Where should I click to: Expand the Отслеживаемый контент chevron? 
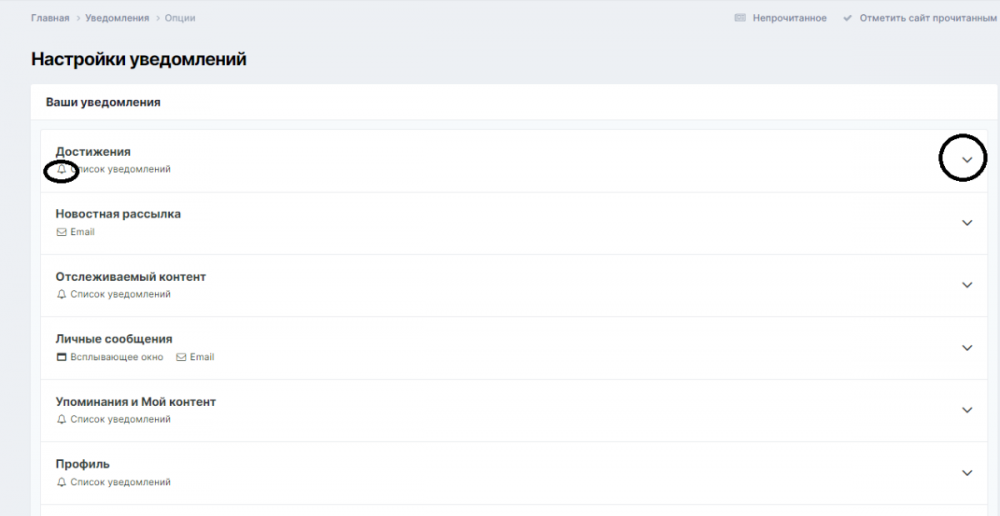[967, 285]
